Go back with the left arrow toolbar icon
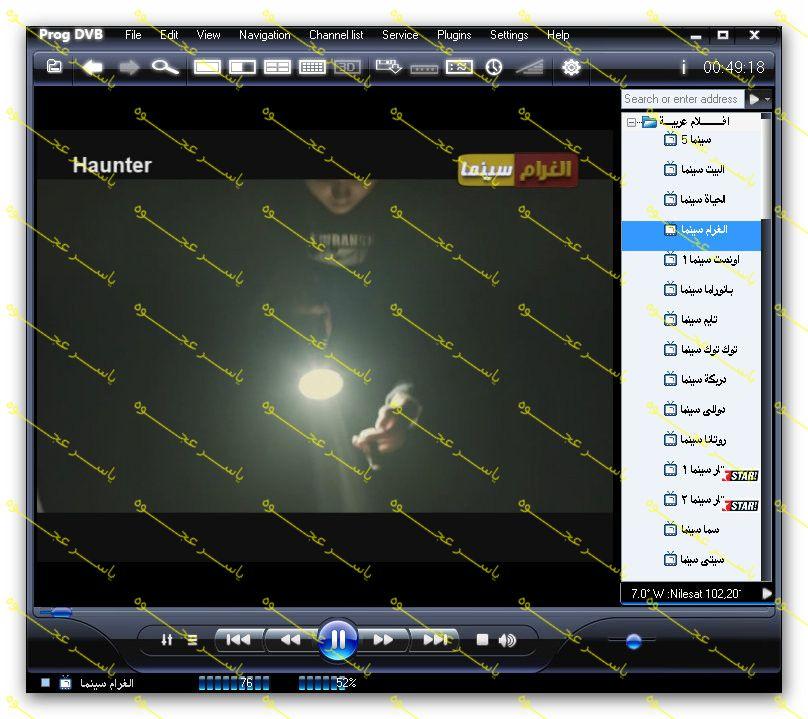This screenshot has width=808, height=719. 93,67
